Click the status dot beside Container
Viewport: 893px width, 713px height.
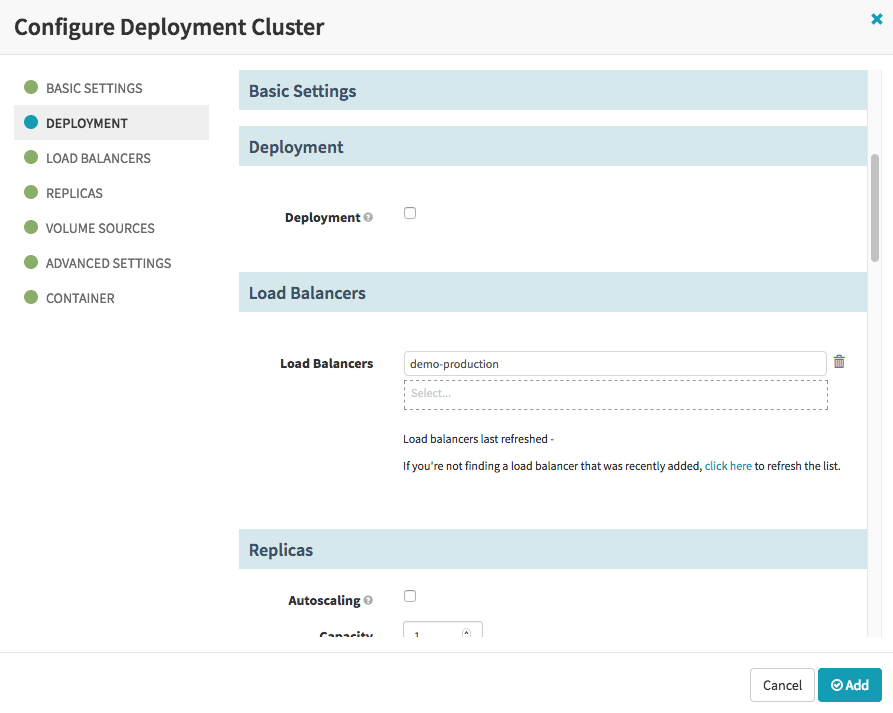pos(31,298)
